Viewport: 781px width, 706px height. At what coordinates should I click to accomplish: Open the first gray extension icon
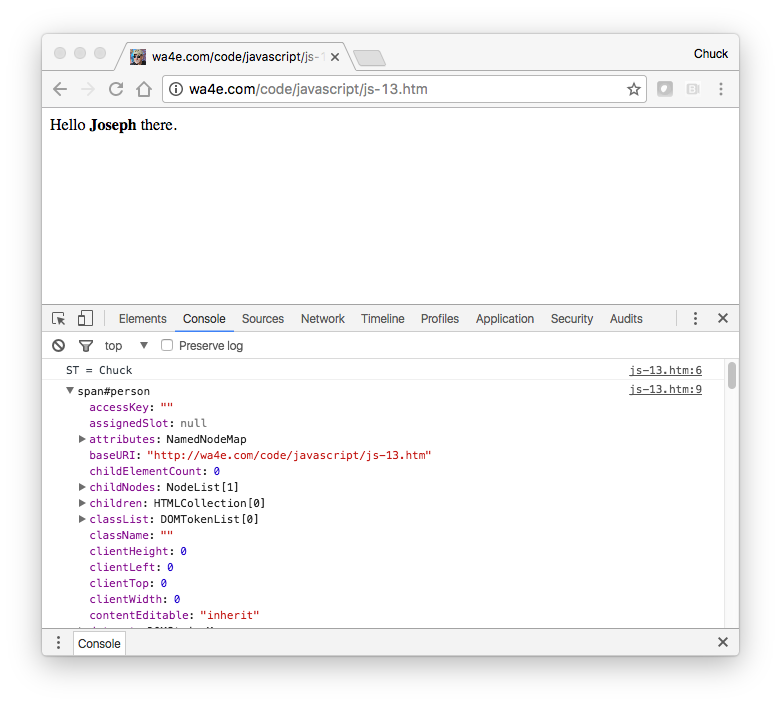pyautogui.click(x=664, y=89)
